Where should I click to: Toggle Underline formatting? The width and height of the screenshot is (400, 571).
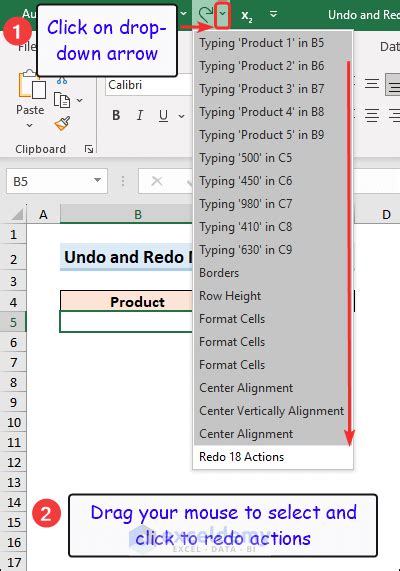[163, 115]
